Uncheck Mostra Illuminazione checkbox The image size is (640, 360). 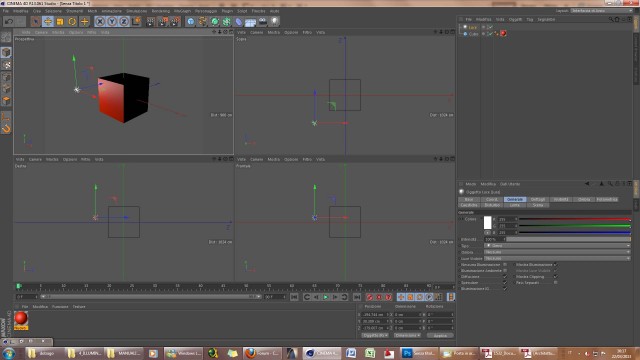point(556,264)
